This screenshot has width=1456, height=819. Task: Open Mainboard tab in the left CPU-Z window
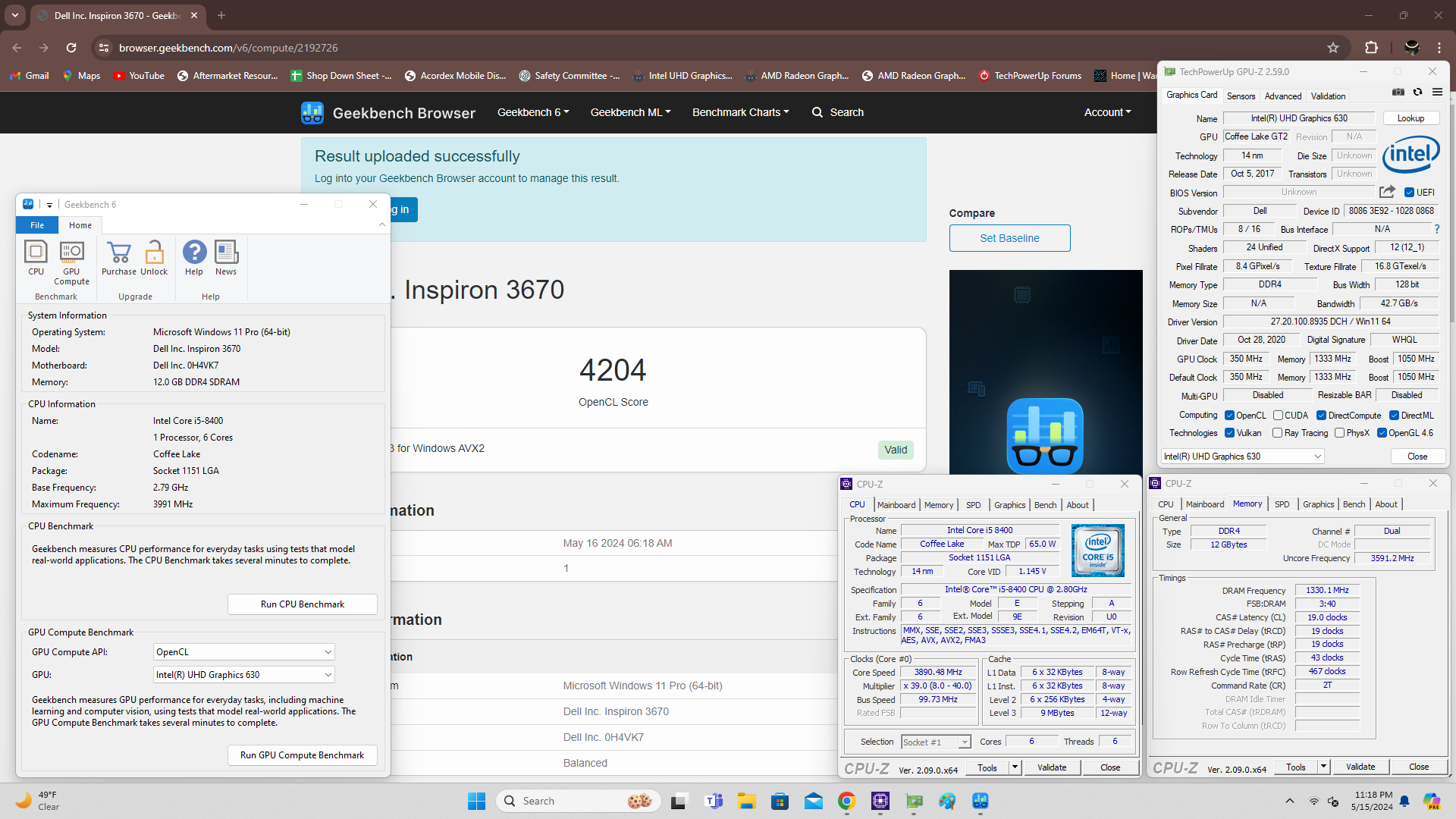pos(896,505)
